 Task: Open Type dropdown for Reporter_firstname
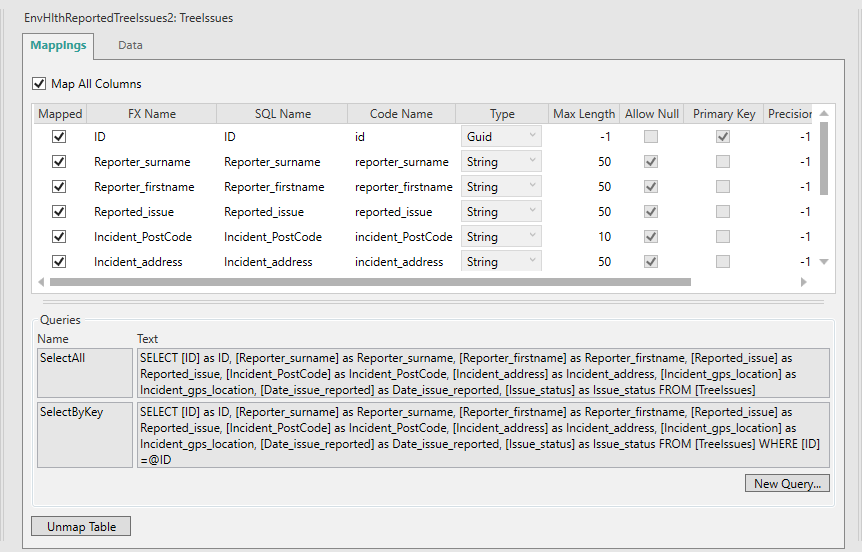[x=501, y=186]
